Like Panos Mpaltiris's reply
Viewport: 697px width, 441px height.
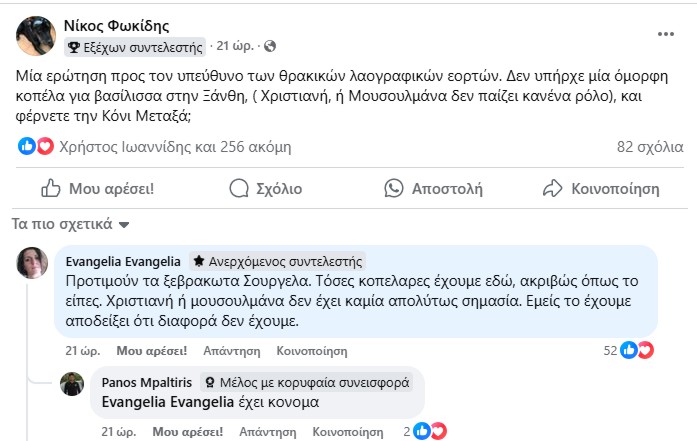click(187, 431)
